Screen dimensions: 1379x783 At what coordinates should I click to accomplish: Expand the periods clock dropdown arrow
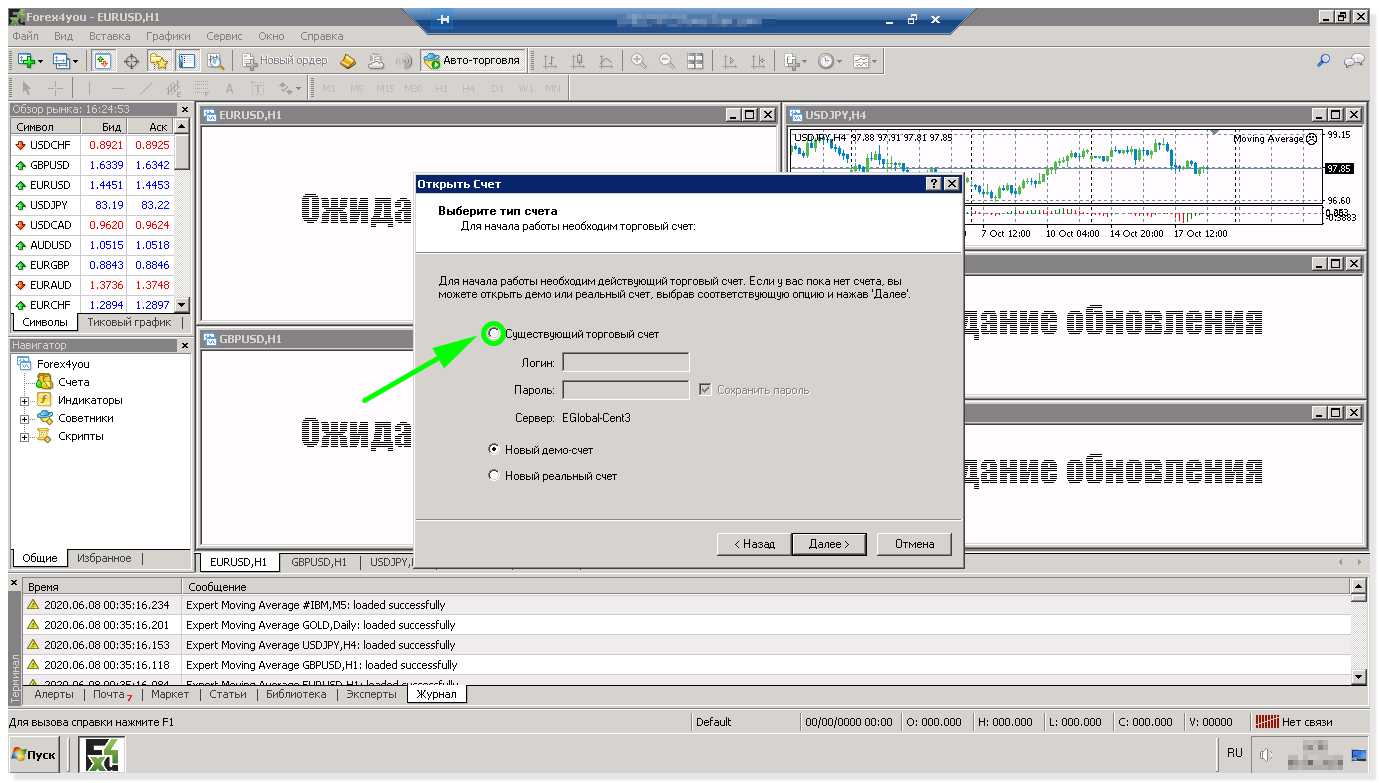coord(839,62)
